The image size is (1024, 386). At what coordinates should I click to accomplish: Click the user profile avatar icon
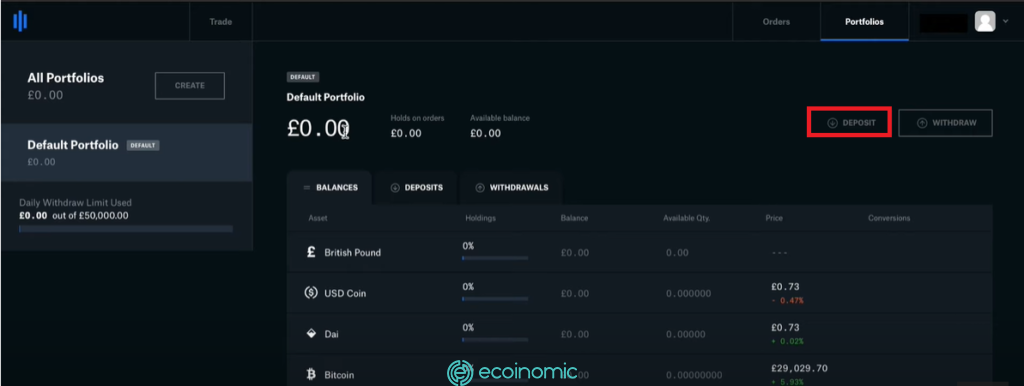[984, 22]
